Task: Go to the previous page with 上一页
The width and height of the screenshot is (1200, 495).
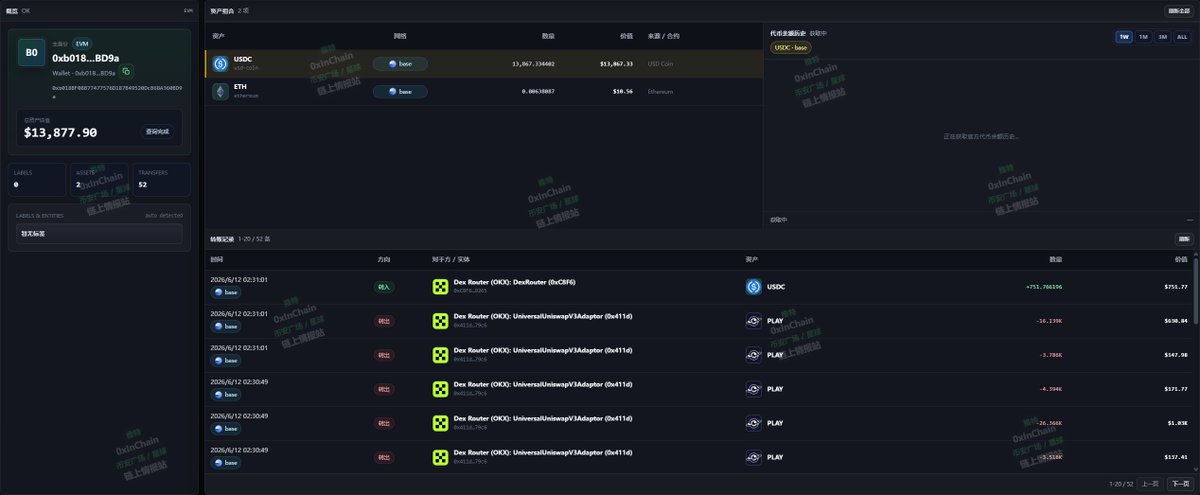Action: (1150, 483)
